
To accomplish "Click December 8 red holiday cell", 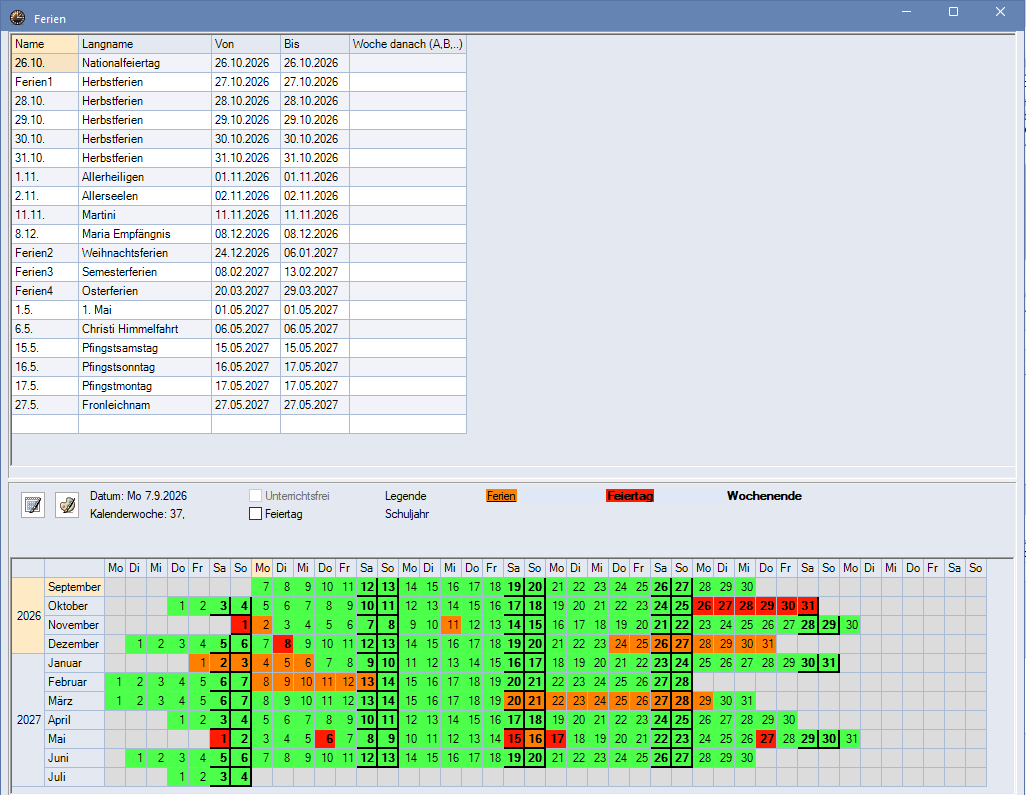I will pyautogui.click(x=283, y=644).
